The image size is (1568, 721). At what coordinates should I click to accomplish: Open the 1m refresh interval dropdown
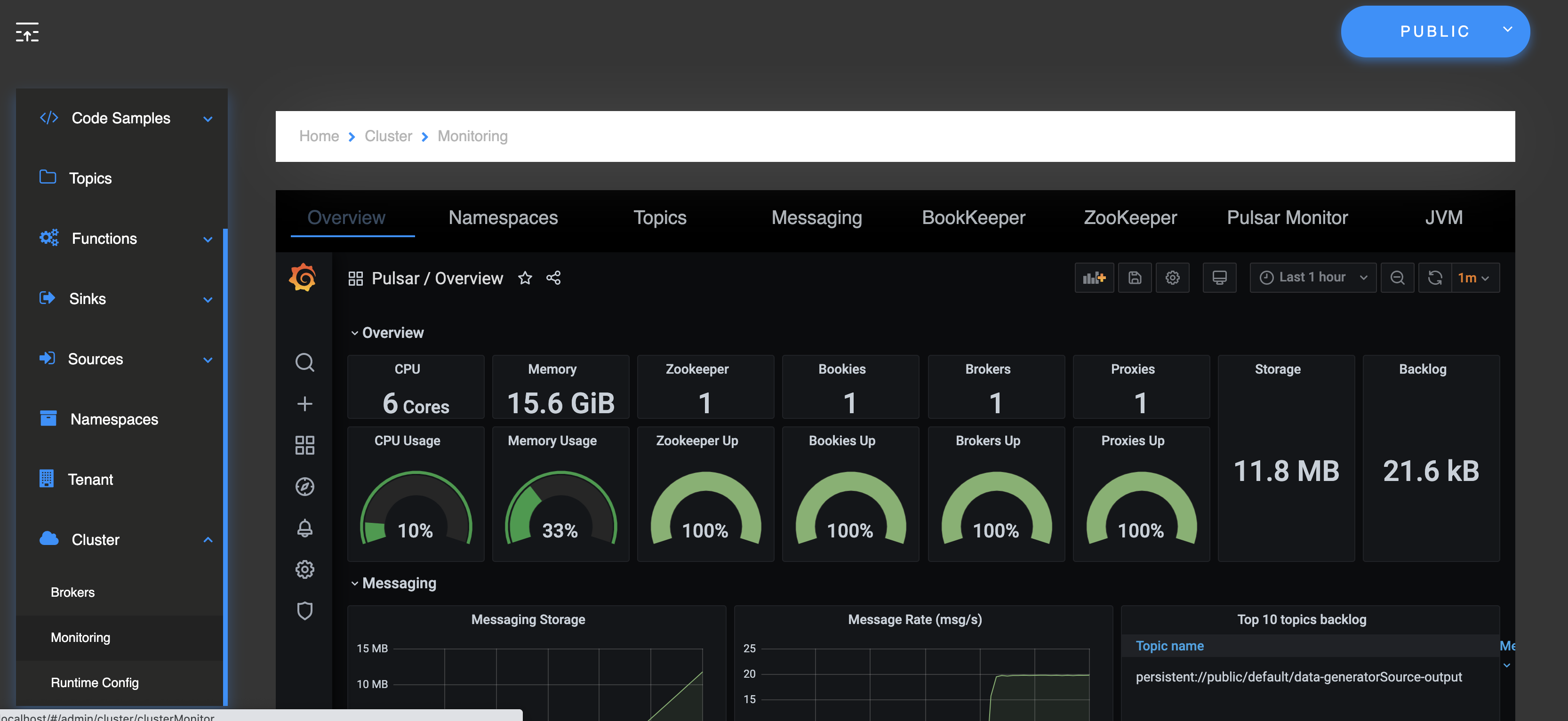(x=1474, y=278)
